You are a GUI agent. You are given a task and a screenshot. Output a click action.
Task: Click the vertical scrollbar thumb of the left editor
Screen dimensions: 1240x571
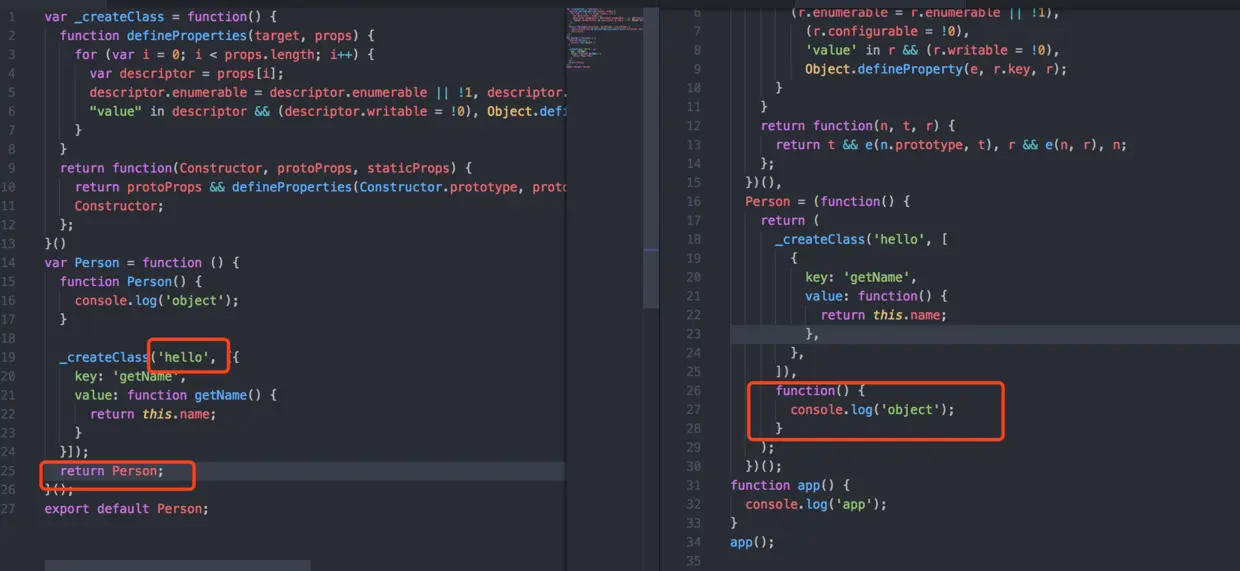652,156
